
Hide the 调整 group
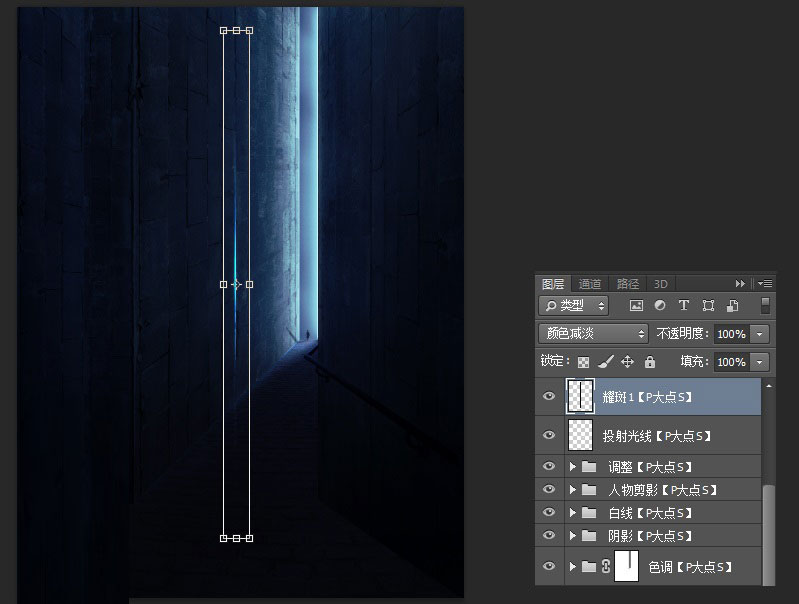(549, 466)
